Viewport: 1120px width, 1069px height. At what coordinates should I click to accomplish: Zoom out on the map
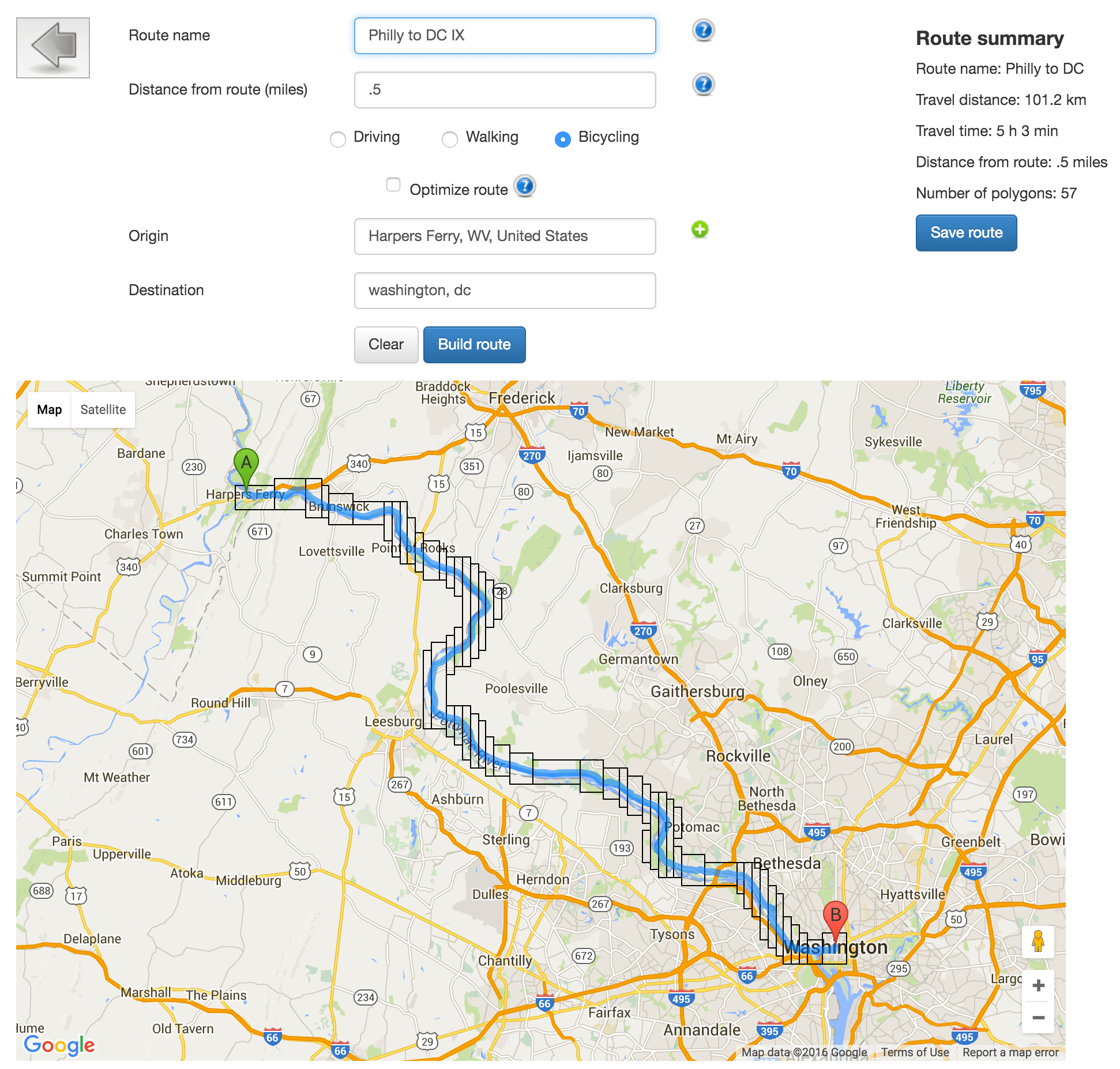[1038, 1018]
